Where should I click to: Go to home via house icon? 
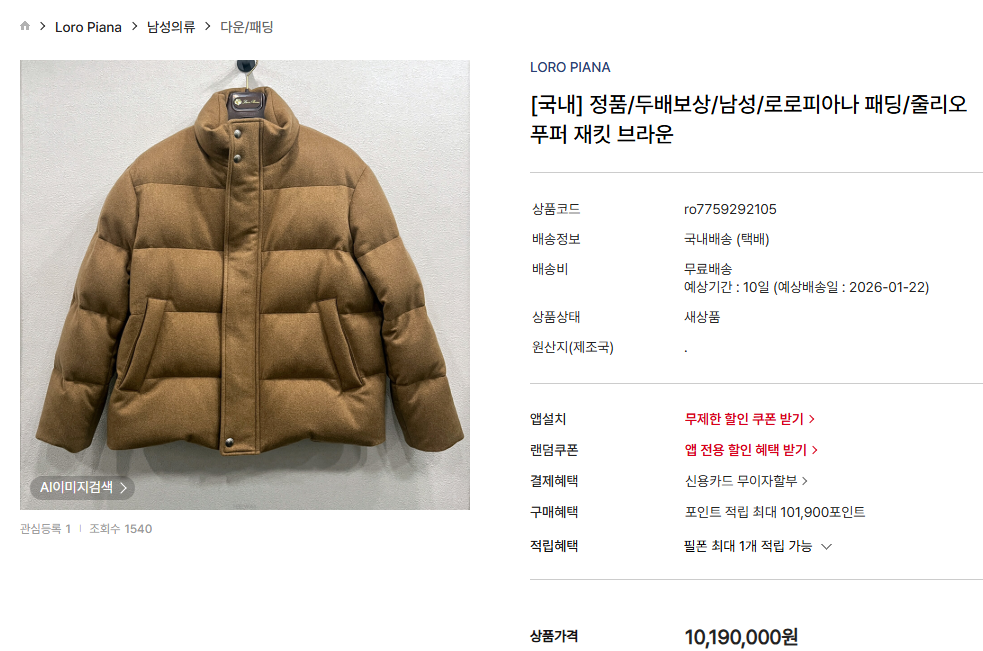point(25,26)
